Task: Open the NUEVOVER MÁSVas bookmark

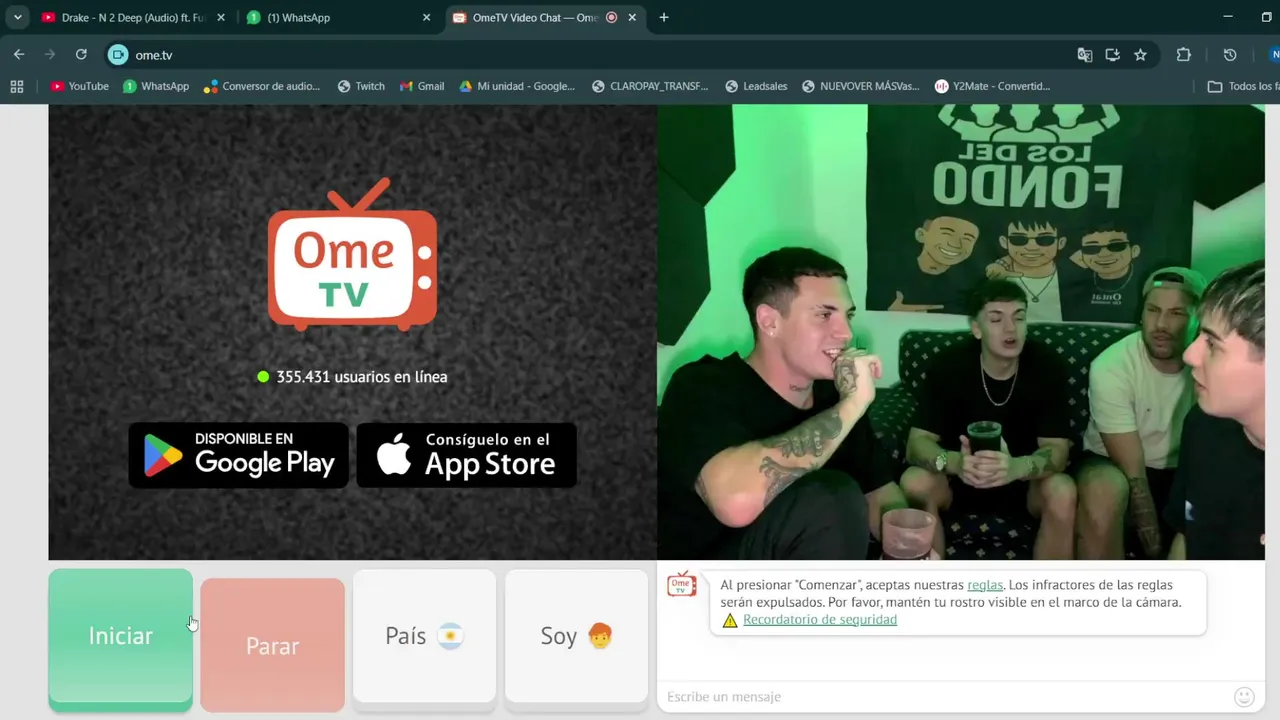Action: coord(861,87)
